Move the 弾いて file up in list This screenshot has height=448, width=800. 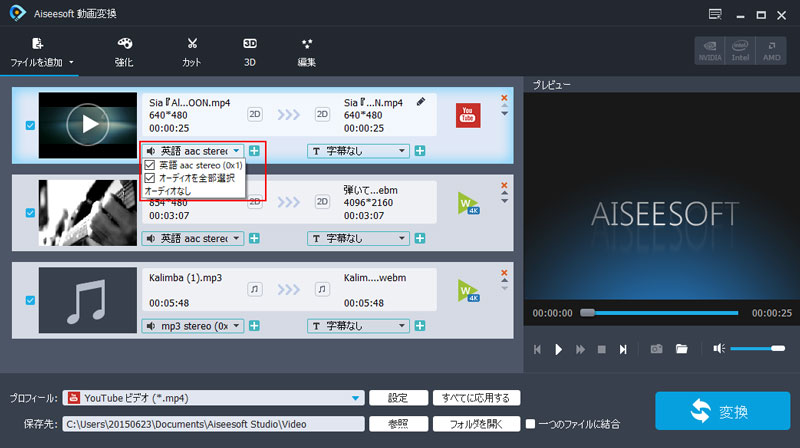(504, 193)
